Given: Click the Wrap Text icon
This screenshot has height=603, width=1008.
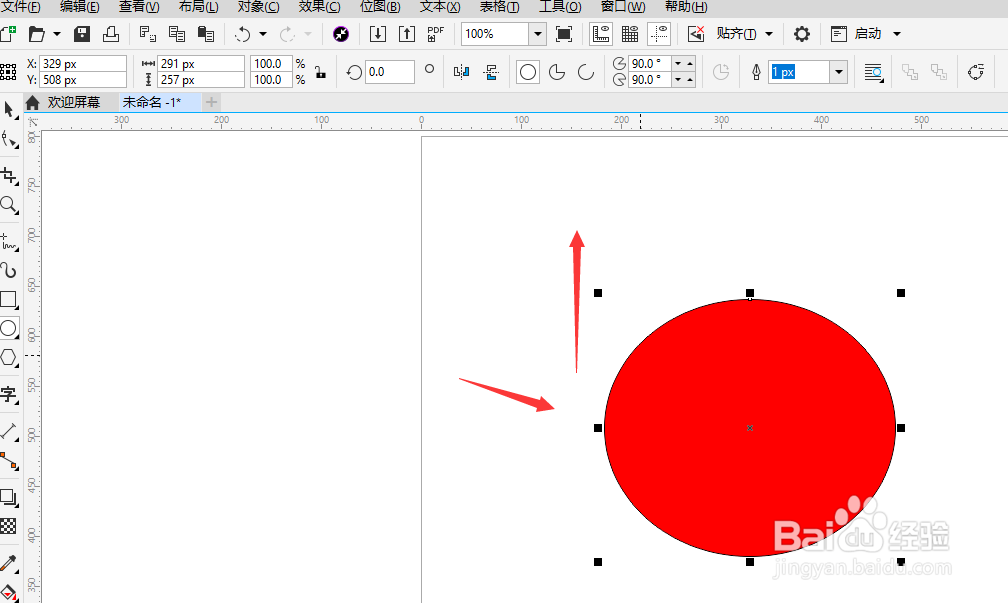Looking at the screenshot, I should [874, 73].
